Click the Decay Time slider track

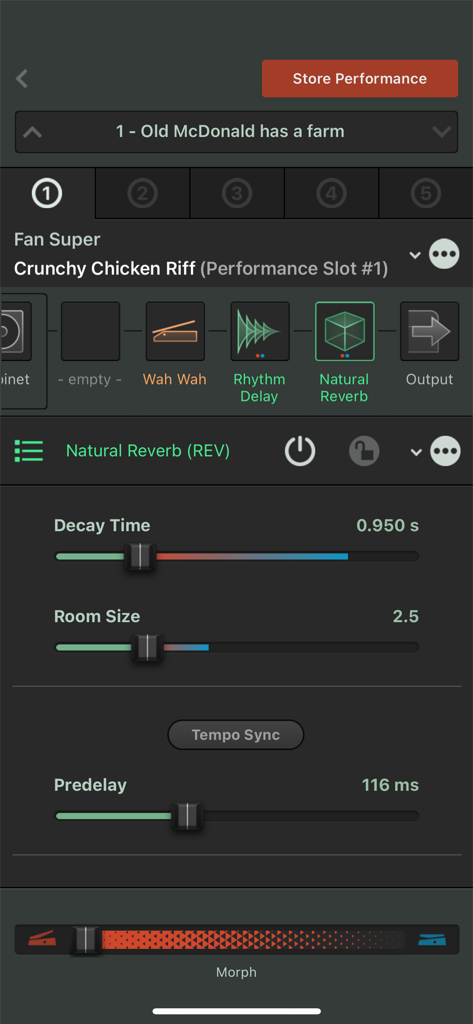236,557
